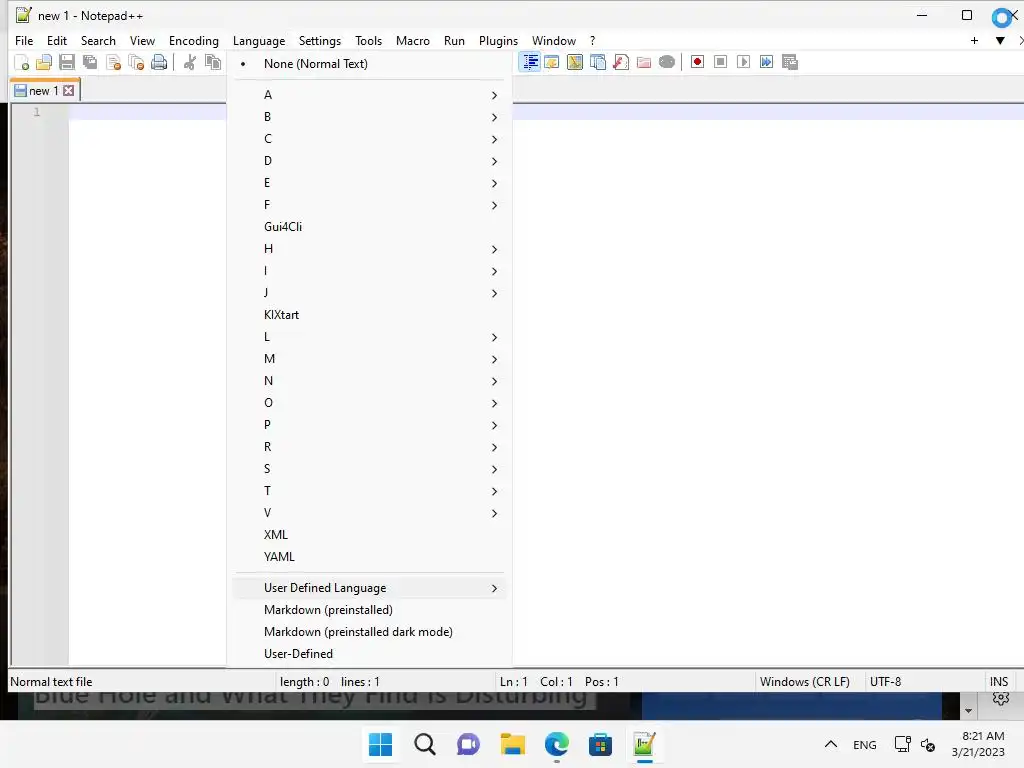Click the Close document toolbar icon

(x=113, y=62)
